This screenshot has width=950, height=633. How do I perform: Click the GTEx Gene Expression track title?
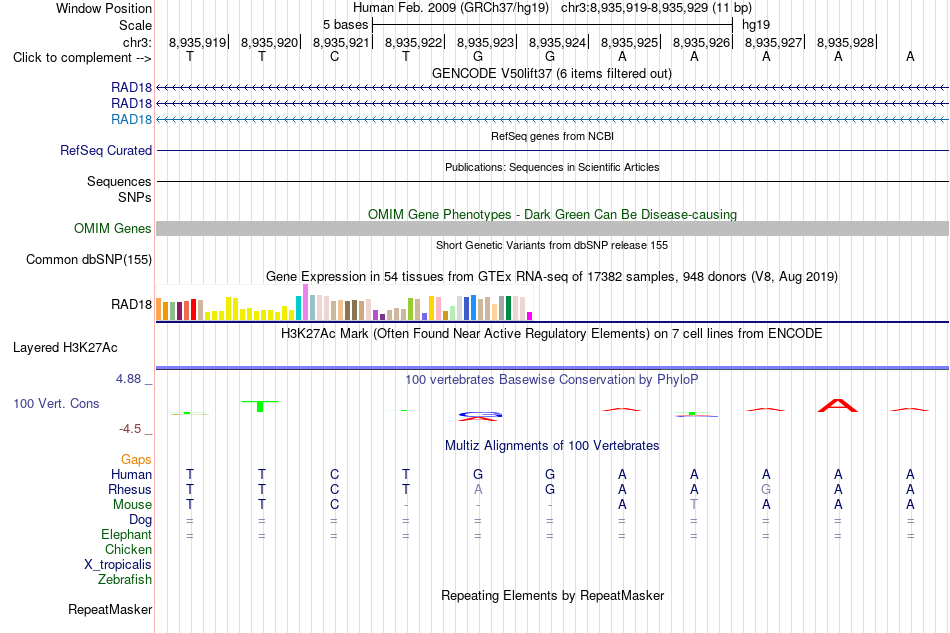[x=552, y=277]
